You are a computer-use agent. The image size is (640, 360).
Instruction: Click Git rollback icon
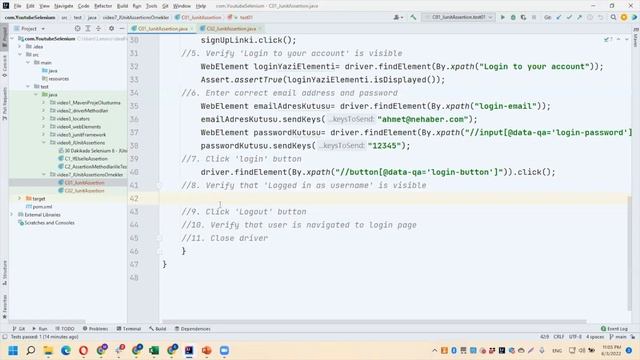pos(600,18)
